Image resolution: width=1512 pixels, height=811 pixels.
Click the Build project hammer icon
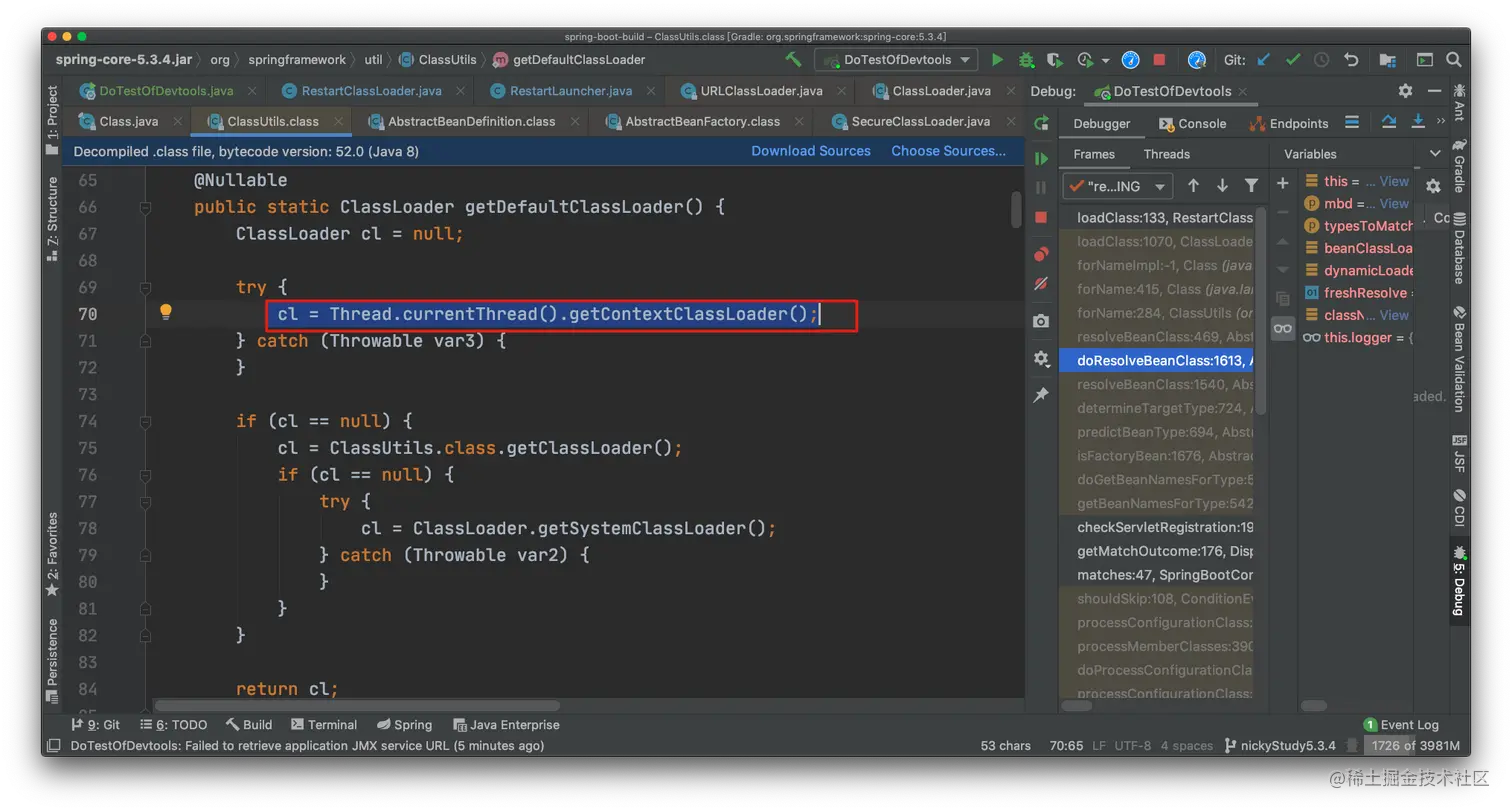tap(793, 60)
